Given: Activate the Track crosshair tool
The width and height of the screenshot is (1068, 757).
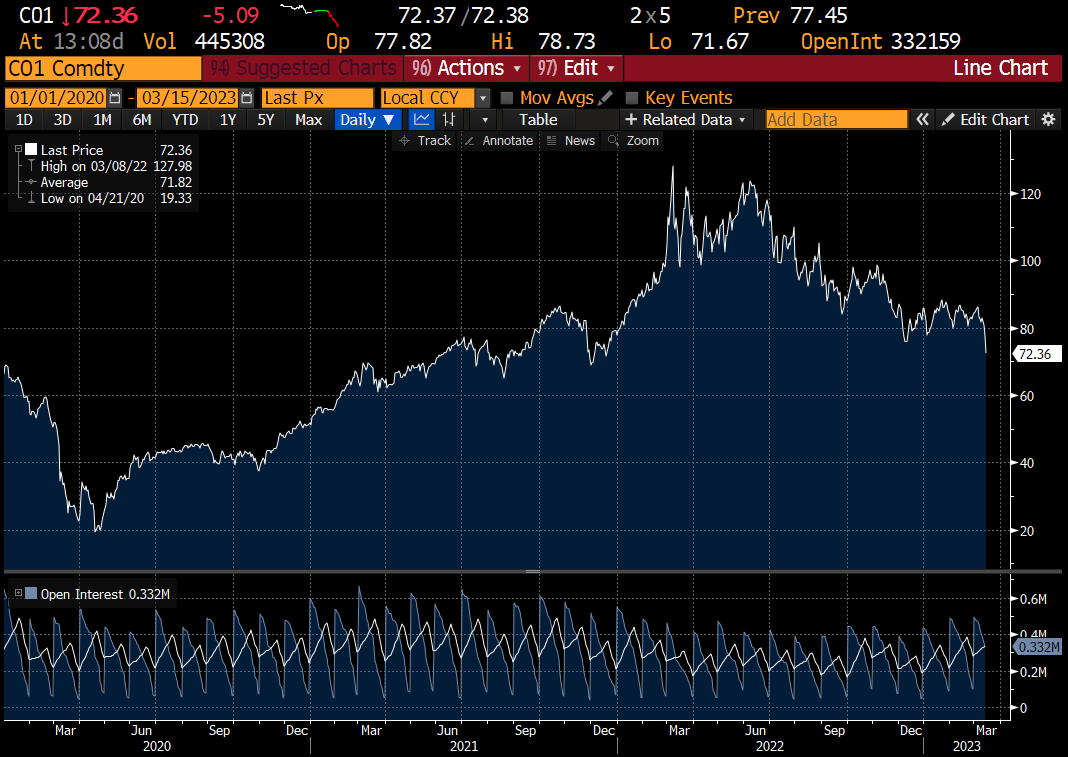Looking at the screenshot, I should pyautogui.click(x=425, y=140).
